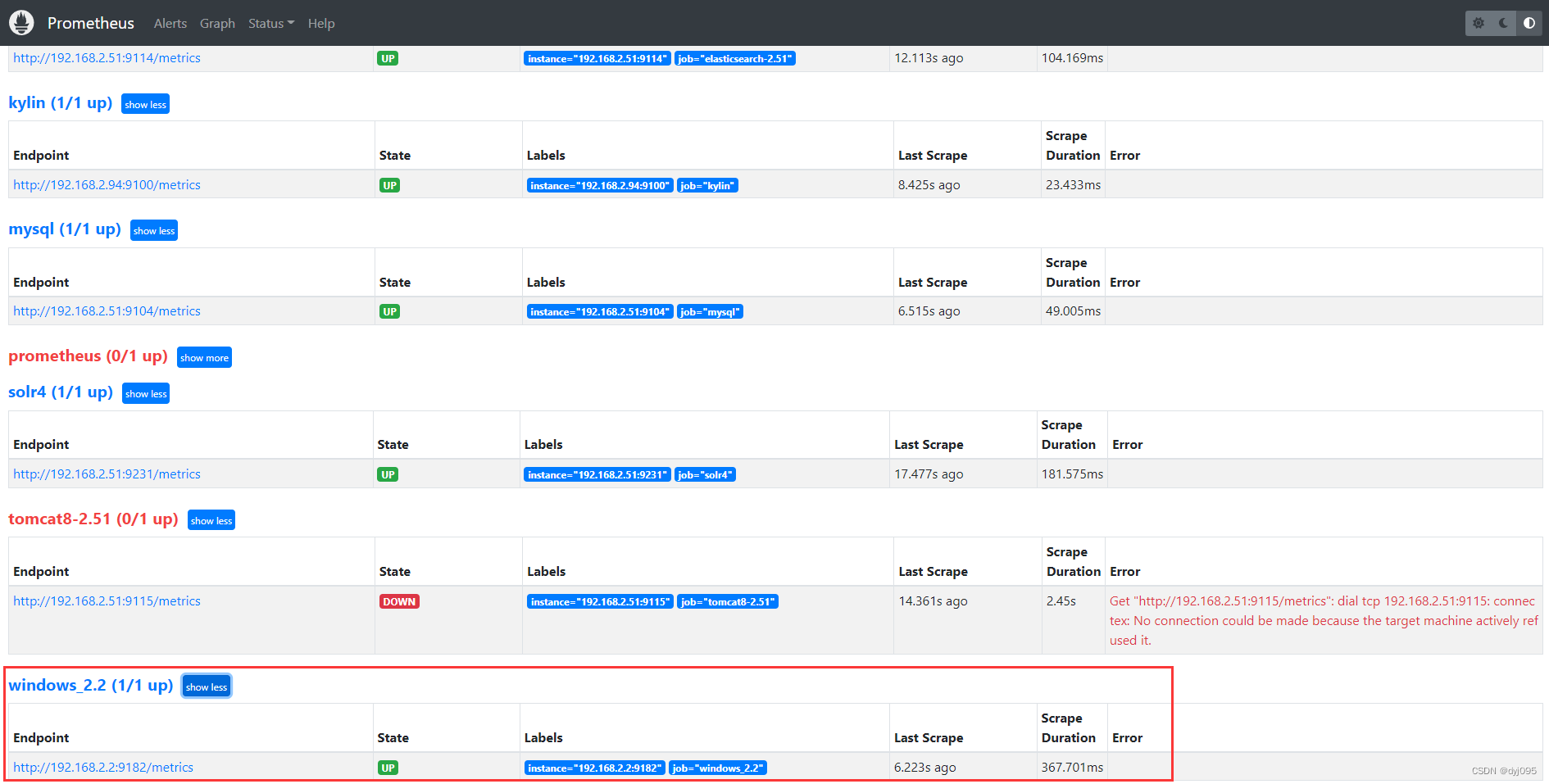Open the 192.168.2.94:9100 metrics endpoint link

tap(107, 185)
